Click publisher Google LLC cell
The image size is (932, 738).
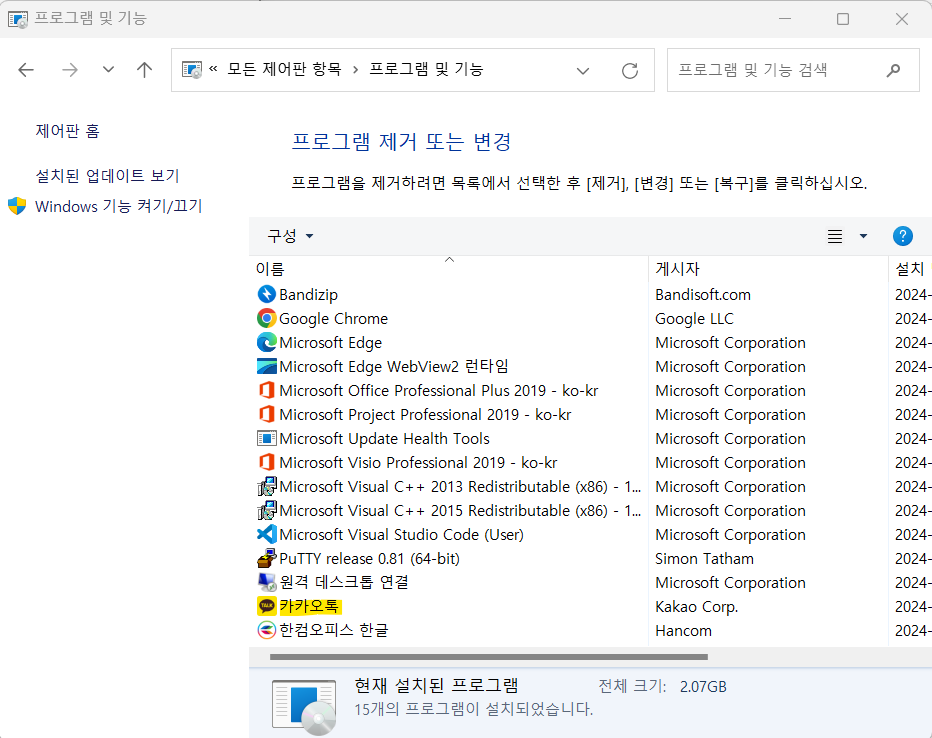[694, 318]
